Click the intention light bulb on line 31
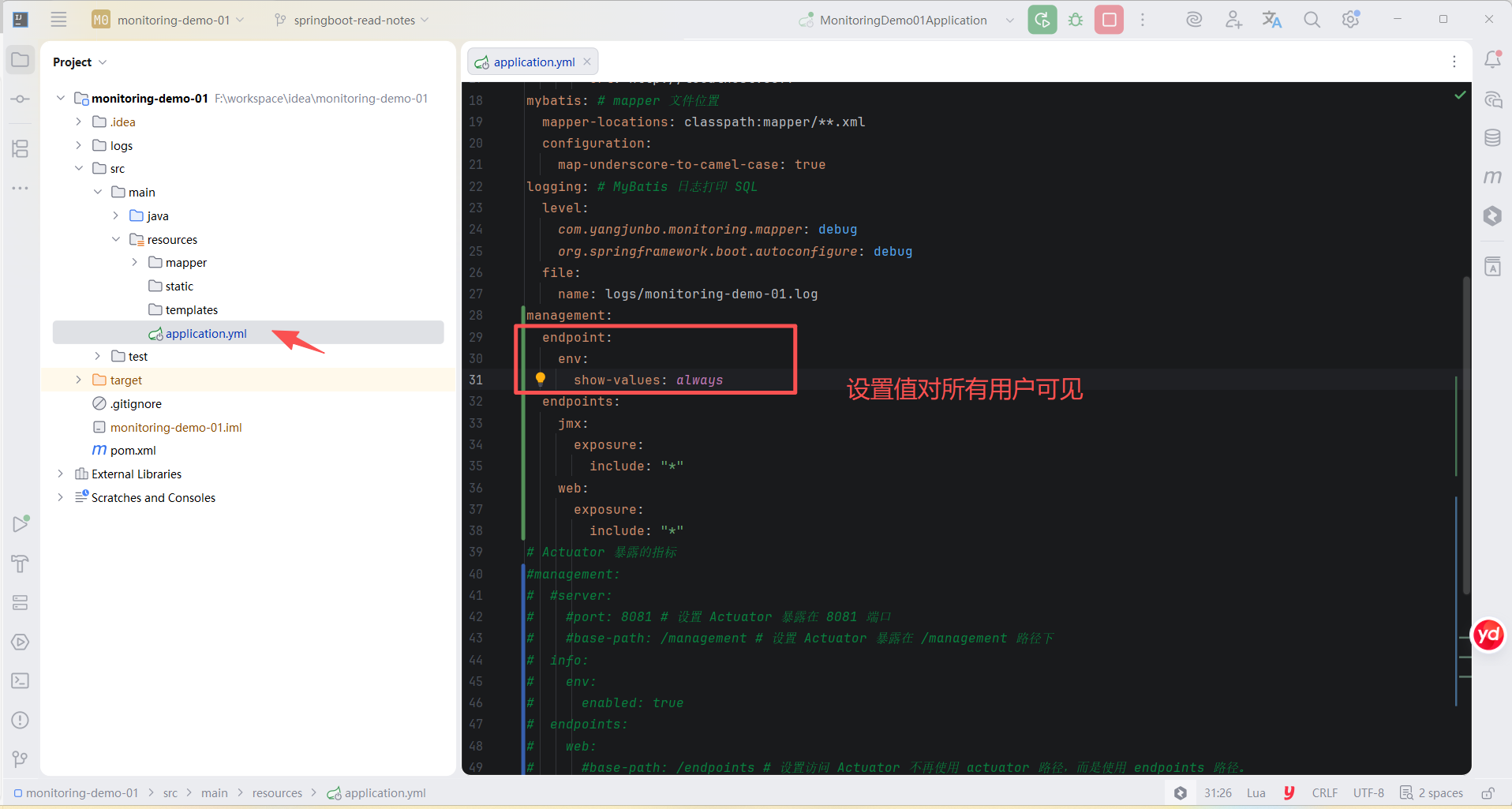Viewport: 1512px width, 809px height. (x=541, y=380)
